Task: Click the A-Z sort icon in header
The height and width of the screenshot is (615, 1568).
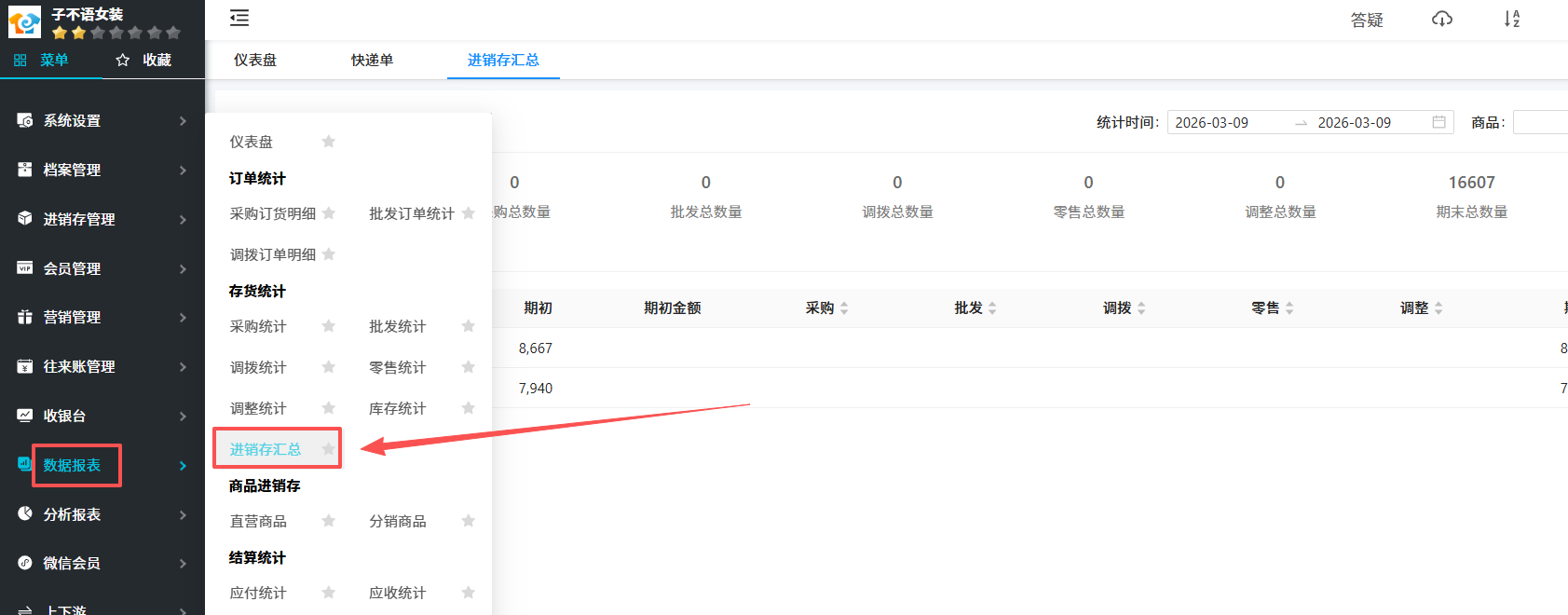Action: (1512, 19)
